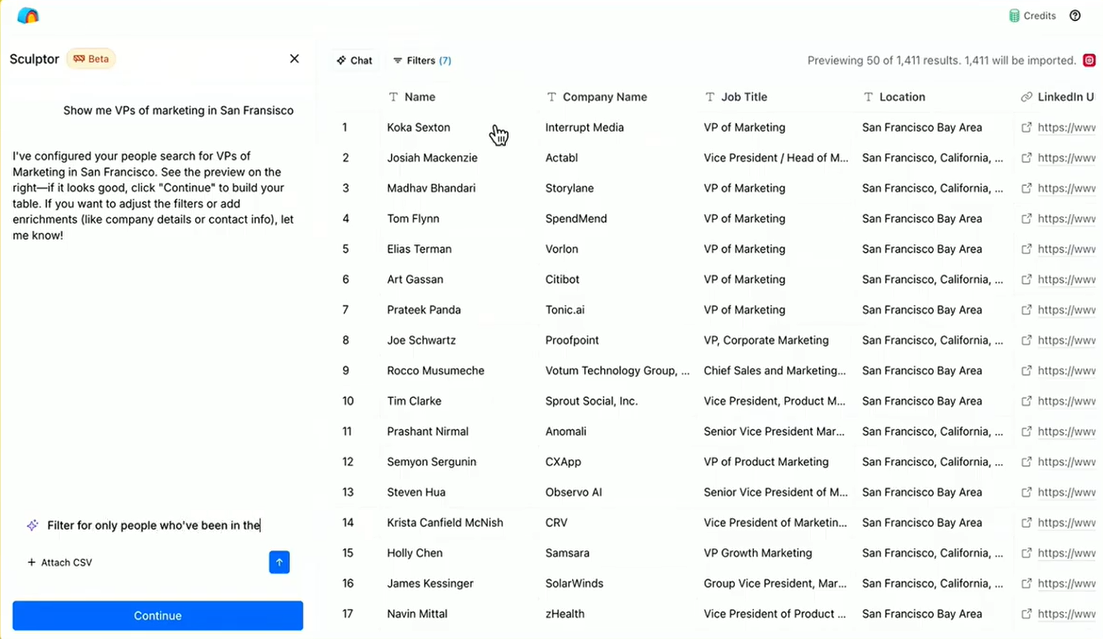The image size is (1103, 639).
Task: Click the red stop icon beside results count
Action: pos(1089,61)
